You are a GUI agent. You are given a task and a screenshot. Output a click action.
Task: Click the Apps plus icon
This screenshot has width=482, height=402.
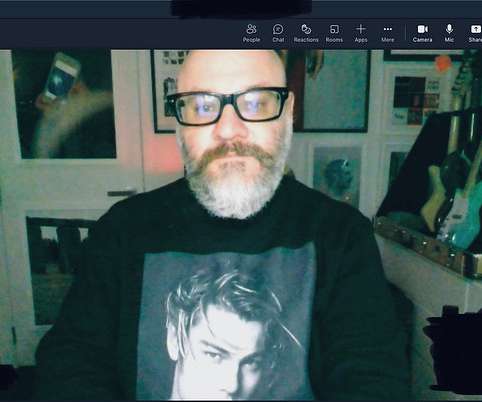361,29
